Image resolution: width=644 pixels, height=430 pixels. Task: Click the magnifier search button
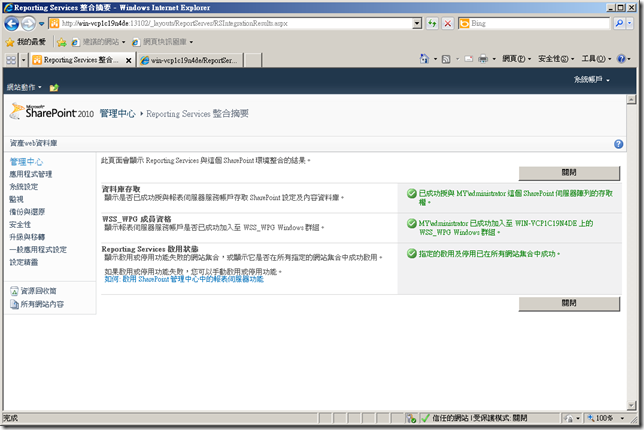click(x=619, y=23)
